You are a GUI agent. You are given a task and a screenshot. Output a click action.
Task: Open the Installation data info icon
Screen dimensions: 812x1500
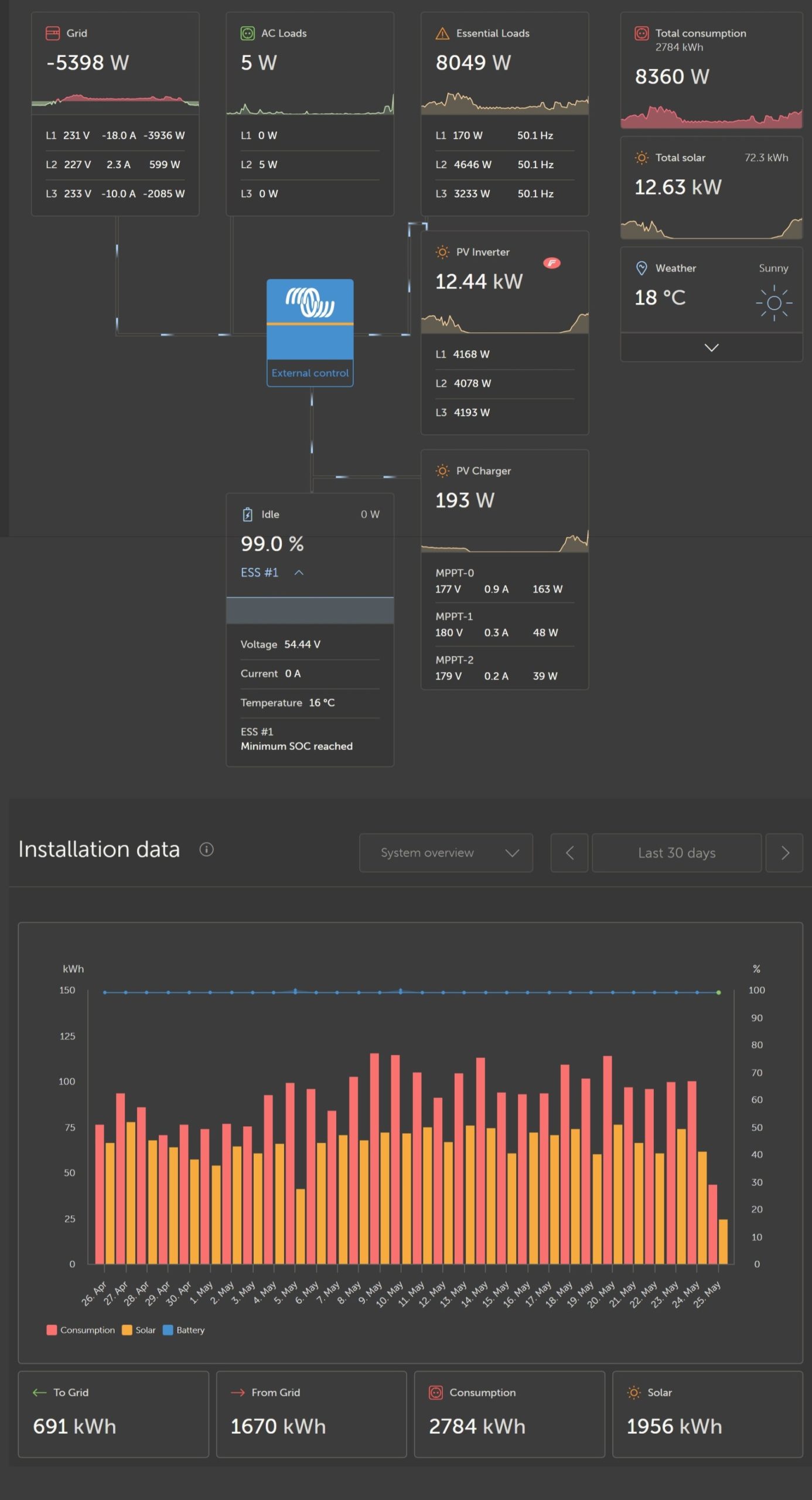tap(206, 849)
